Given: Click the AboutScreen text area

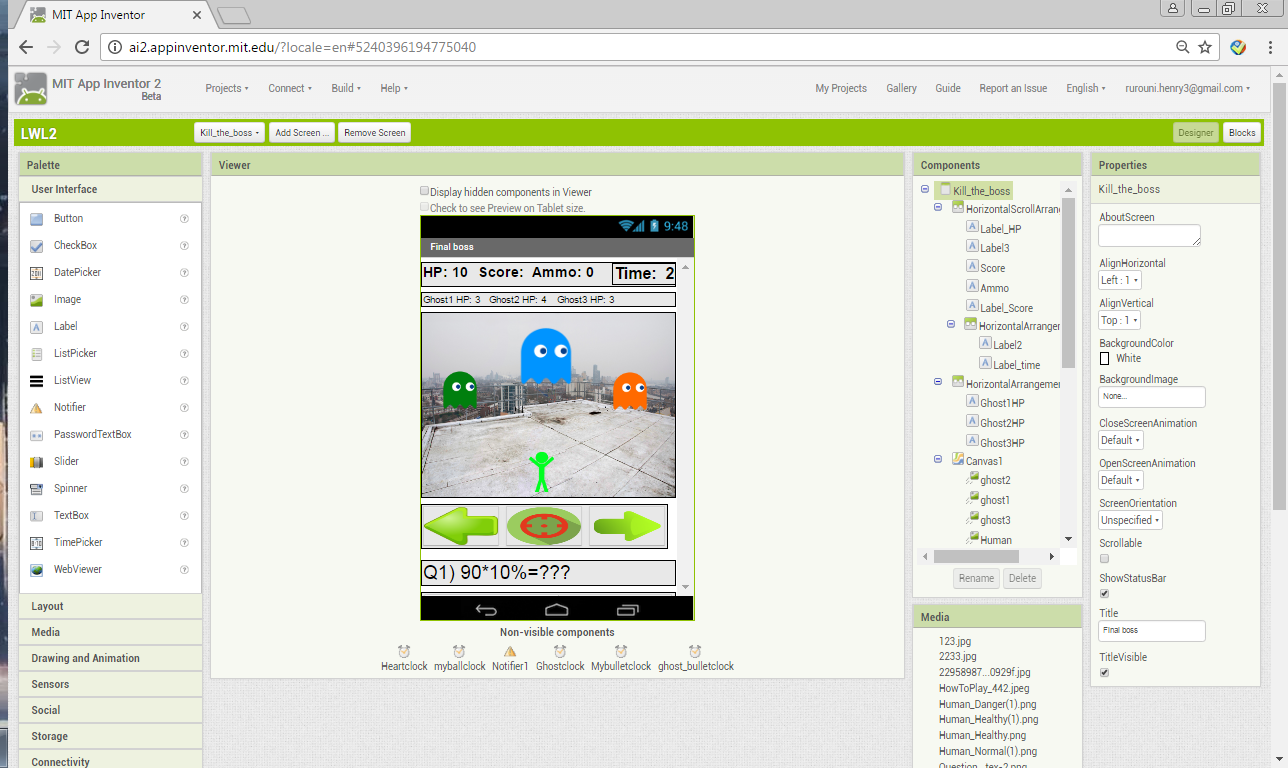Looking at the screenshot, I should point(1149,235).
